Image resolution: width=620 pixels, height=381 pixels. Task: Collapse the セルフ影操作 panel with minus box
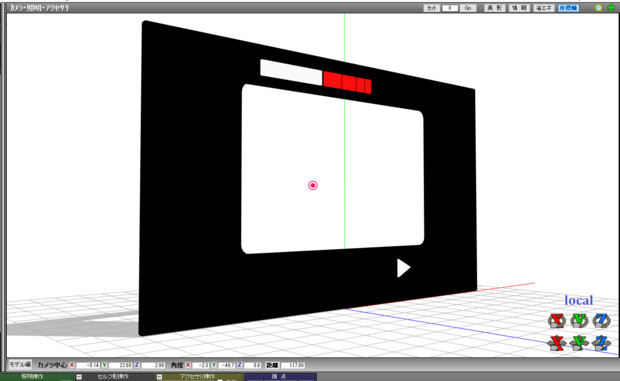point(79,377)
